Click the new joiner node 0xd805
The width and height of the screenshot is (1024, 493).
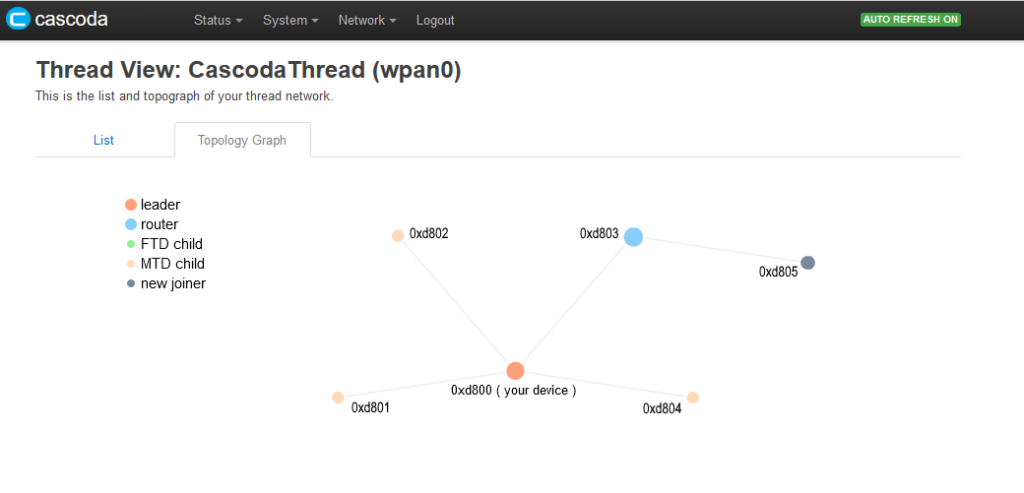click(x=808, y=263)
